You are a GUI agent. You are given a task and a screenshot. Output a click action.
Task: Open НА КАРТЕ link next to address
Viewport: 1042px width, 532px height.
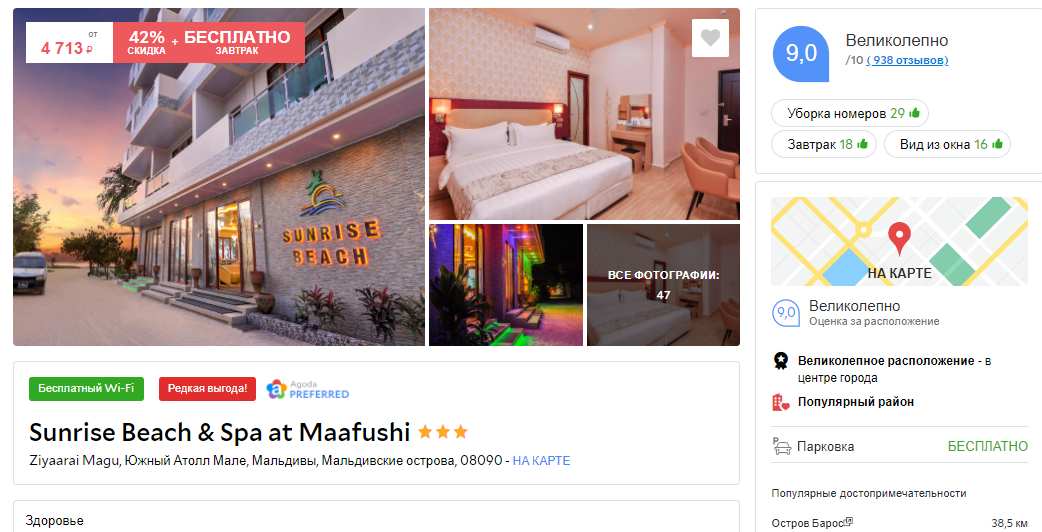tap(541, 460)
